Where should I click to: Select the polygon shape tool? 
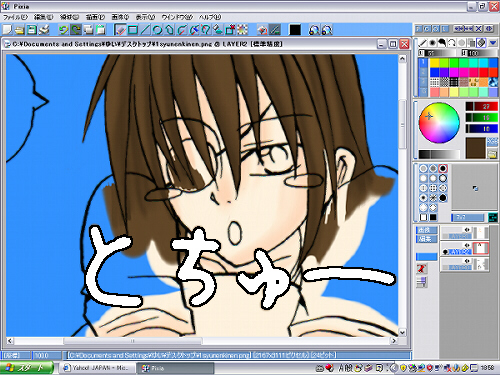(x=169, y=30)
